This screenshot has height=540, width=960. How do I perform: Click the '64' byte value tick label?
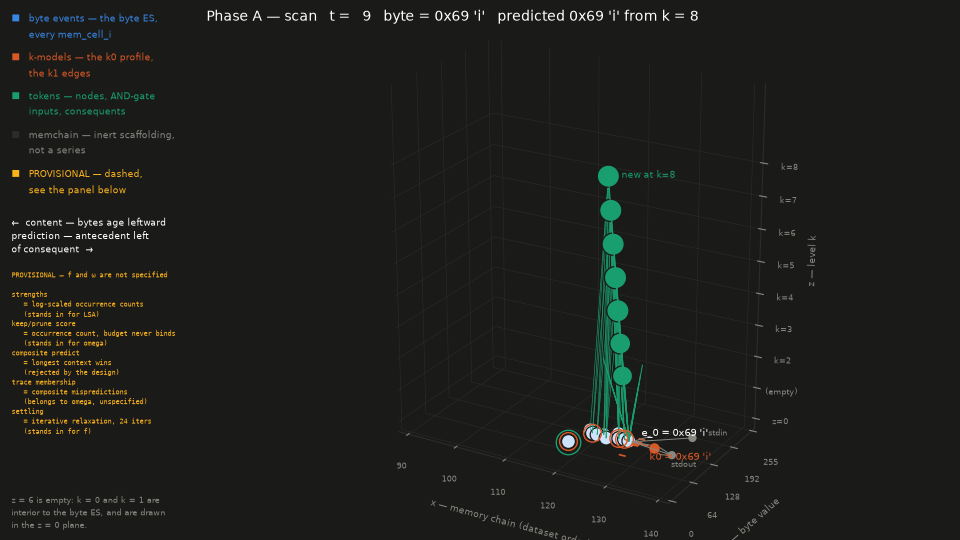tap(712, 516)
